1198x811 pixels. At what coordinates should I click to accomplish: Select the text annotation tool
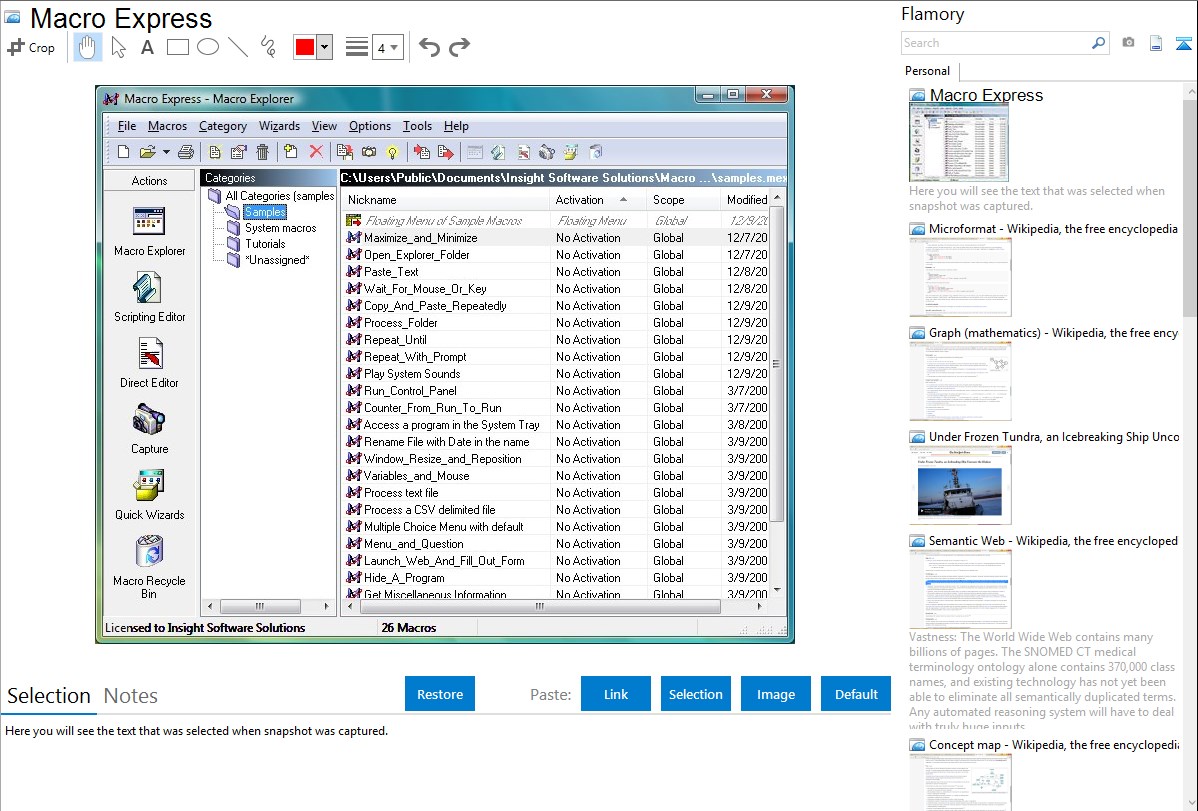[147, 47]
